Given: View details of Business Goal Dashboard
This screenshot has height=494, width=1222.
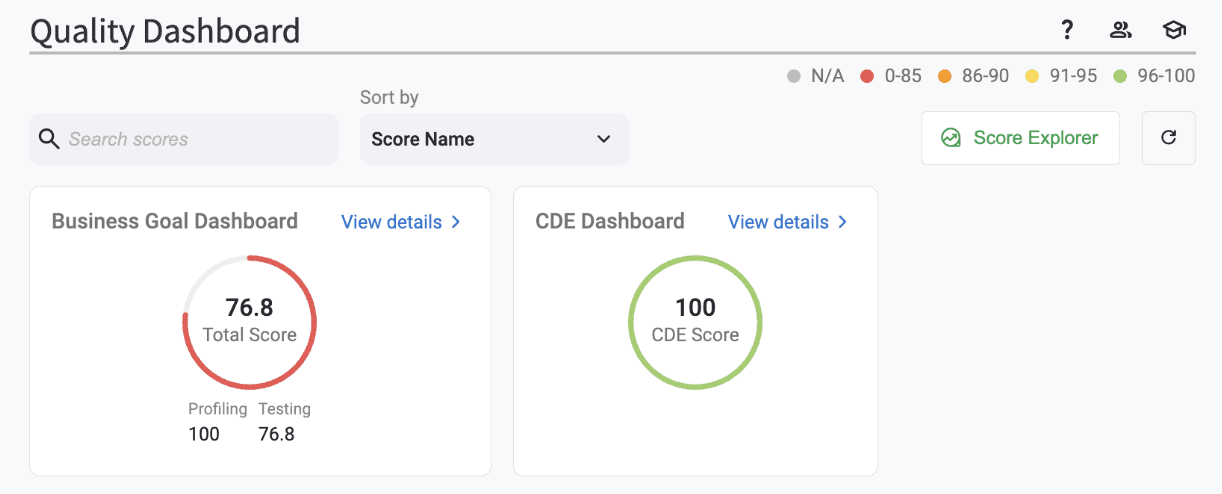Looking at the screenshot, I should pos(392,222).
